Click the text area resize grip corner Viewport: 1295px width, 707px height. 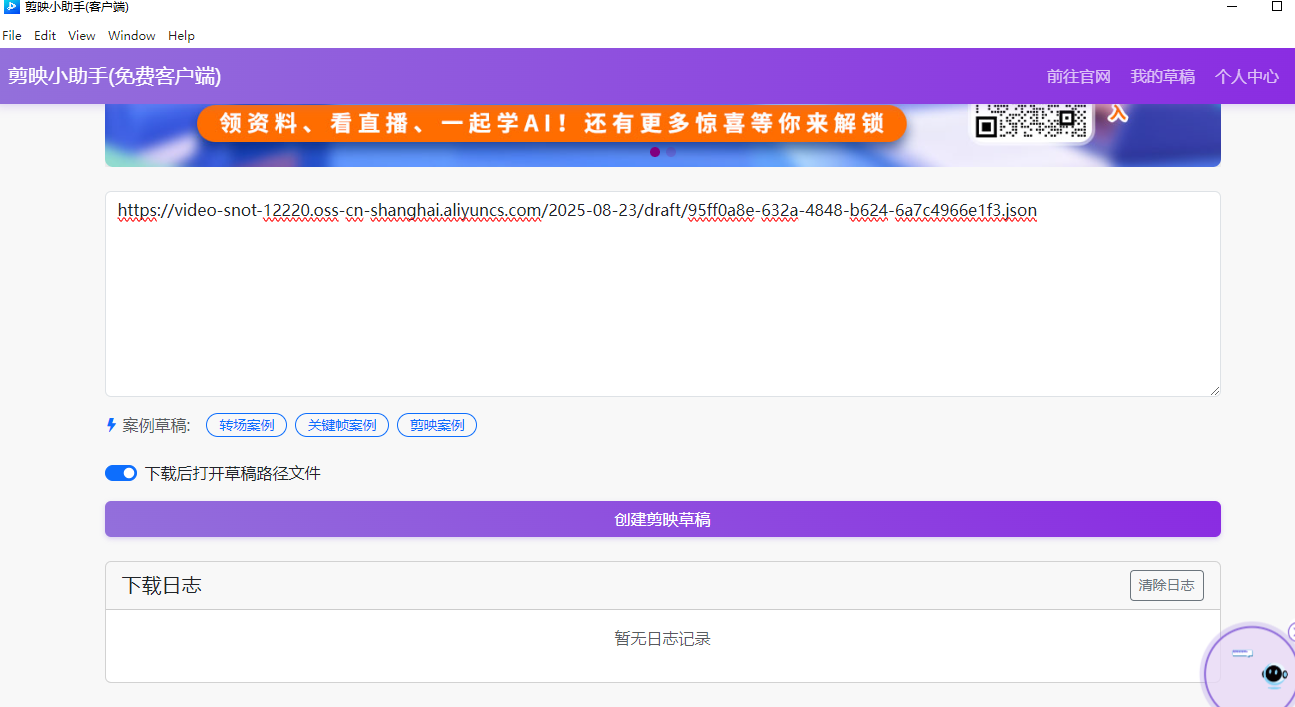click(x=1215, y=391)
